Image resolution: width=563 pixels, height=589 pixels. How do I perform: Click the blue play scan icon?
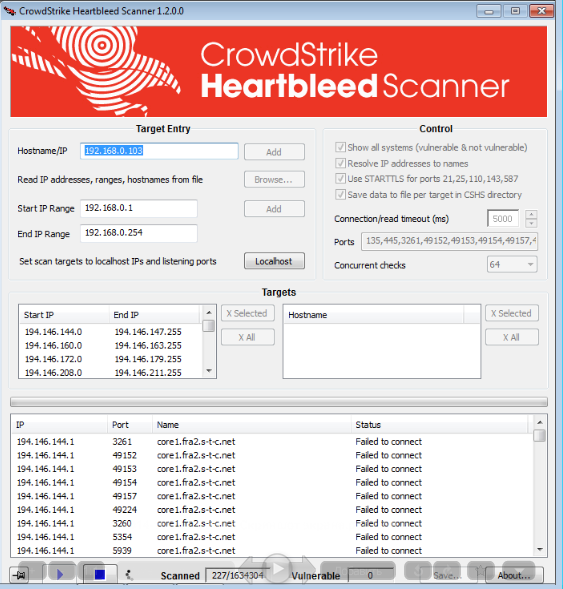click(x=60, y=574)
